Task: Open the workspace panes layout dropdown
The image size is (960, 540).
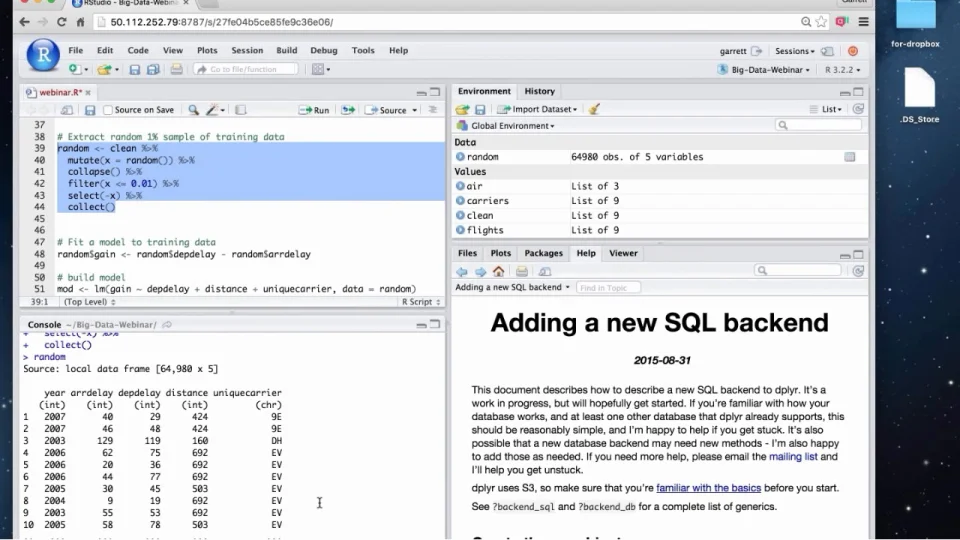Action: [321, 69]
